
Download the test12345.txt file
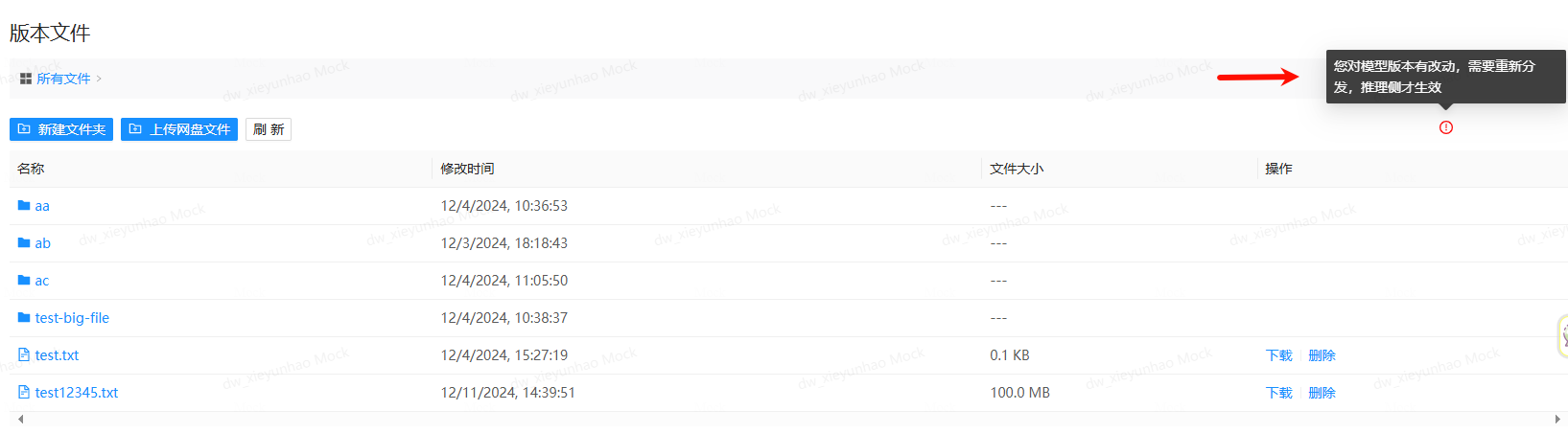(1279, 393)
